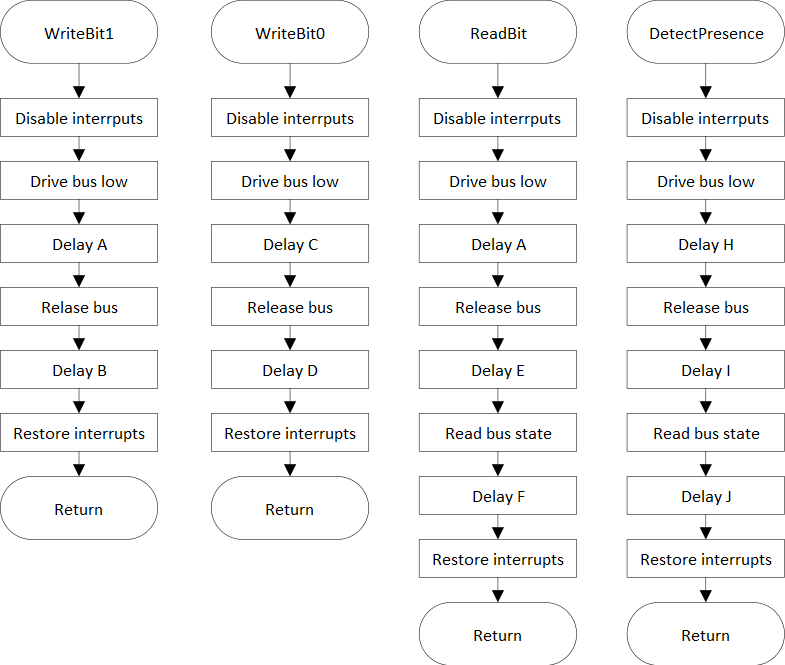Select the WriteBit0 start node
The image size is (785, 665).
click(x=290, y=32)
